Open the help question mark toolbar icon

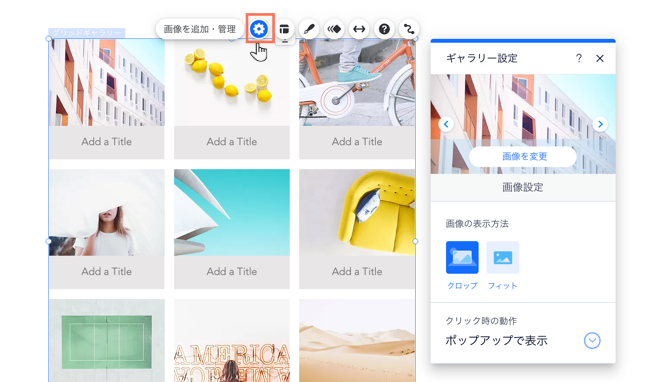click(384, 29)
